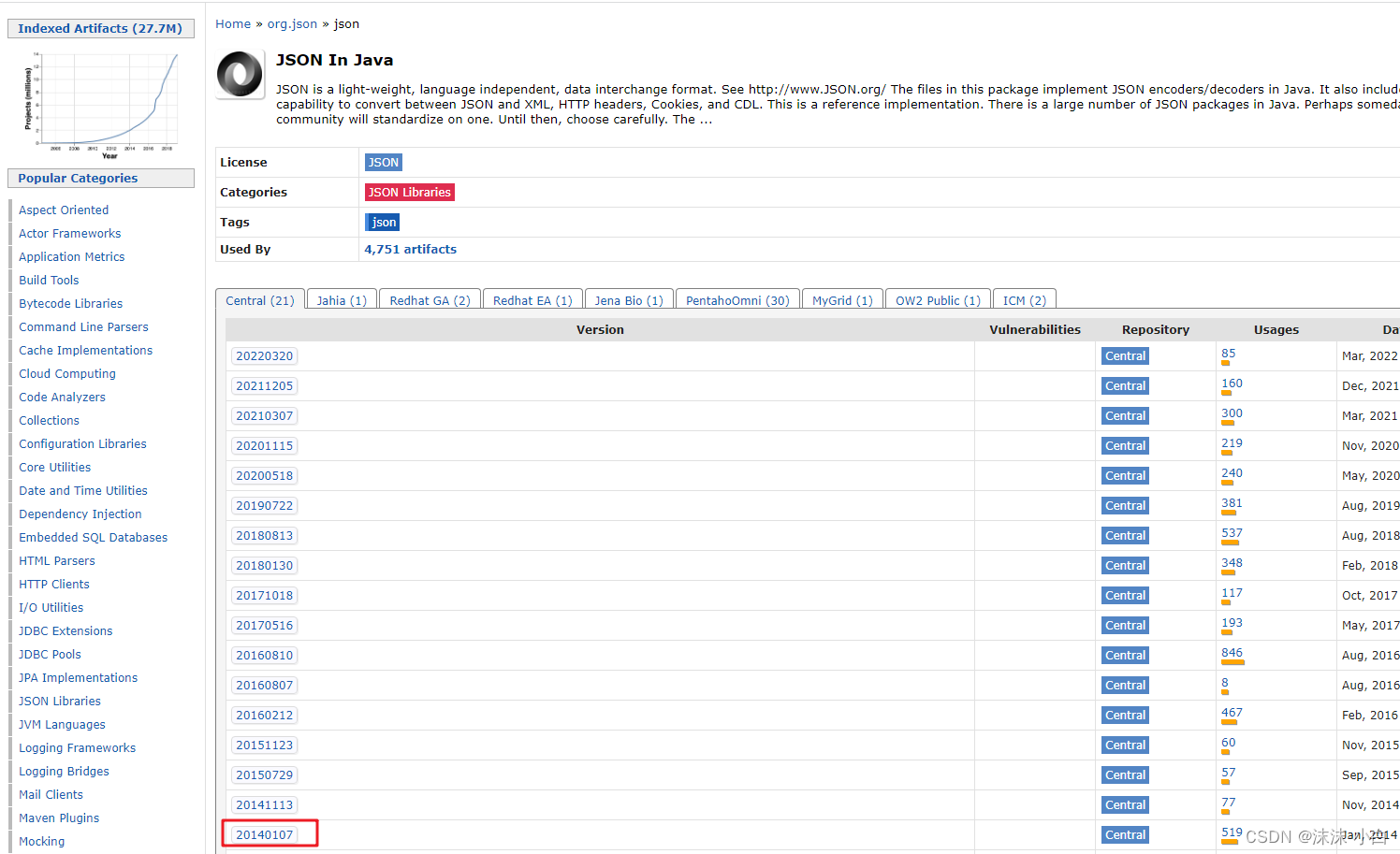Open version 20170516
The image size is (1400, 854).
pyautogui.click(x=265, y=626)
